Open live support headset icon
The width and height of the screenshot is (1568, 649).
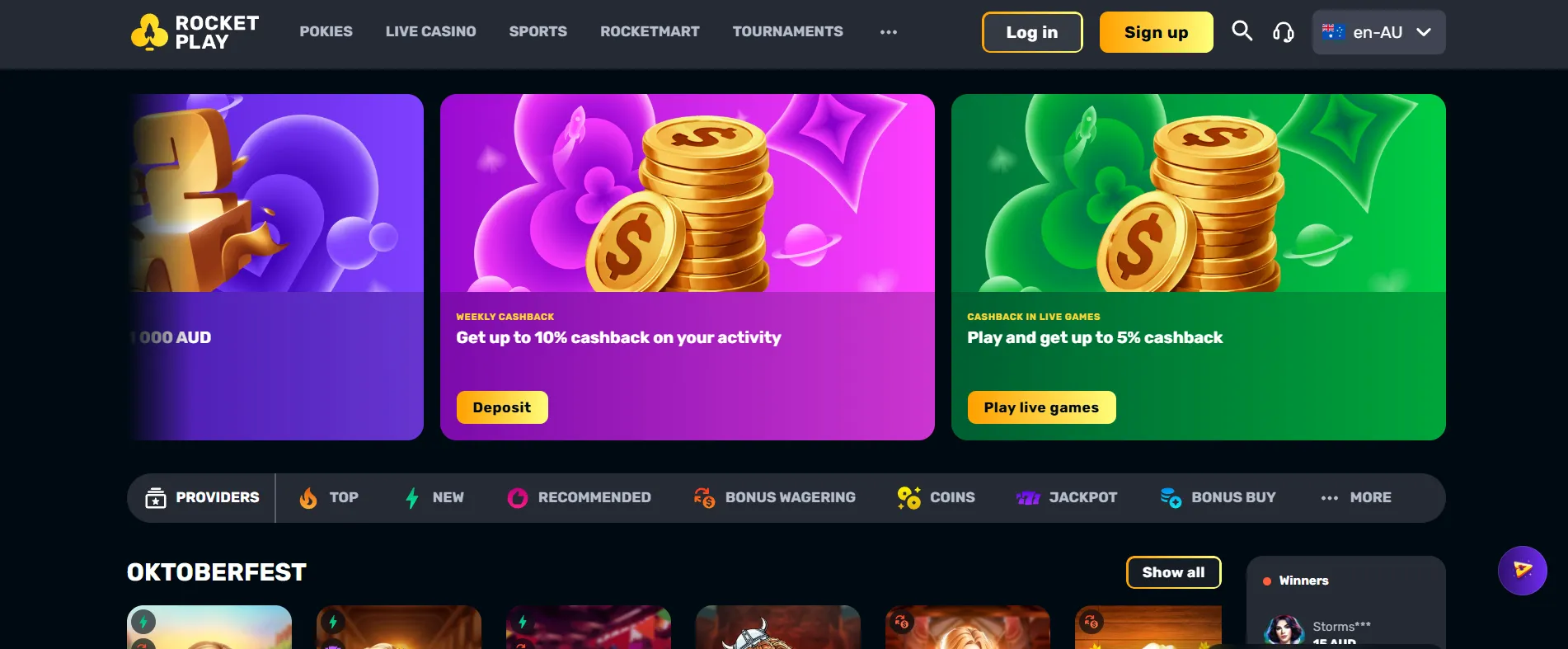(1284, 32)
